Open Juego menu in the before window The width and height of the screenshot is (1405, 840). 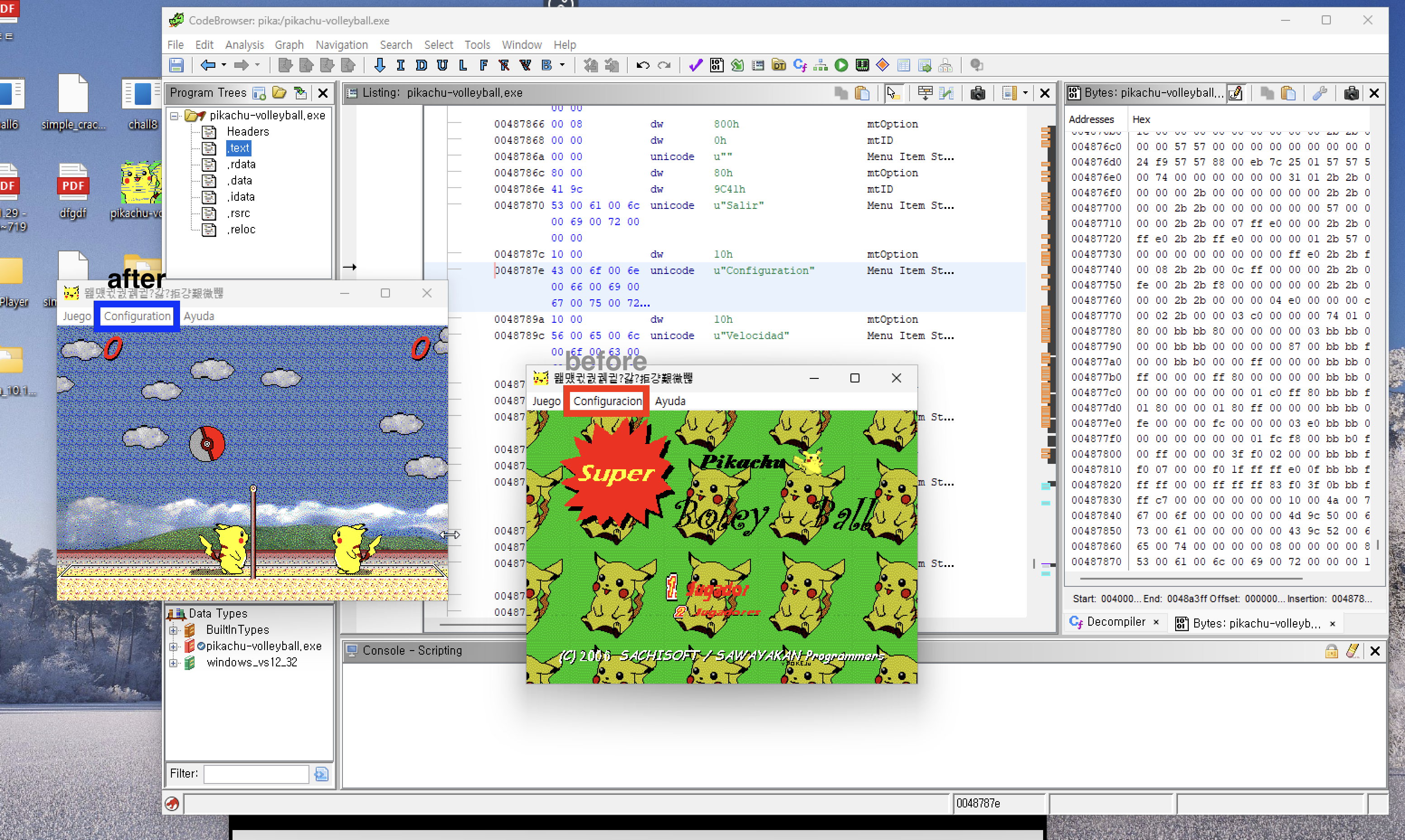546,401
